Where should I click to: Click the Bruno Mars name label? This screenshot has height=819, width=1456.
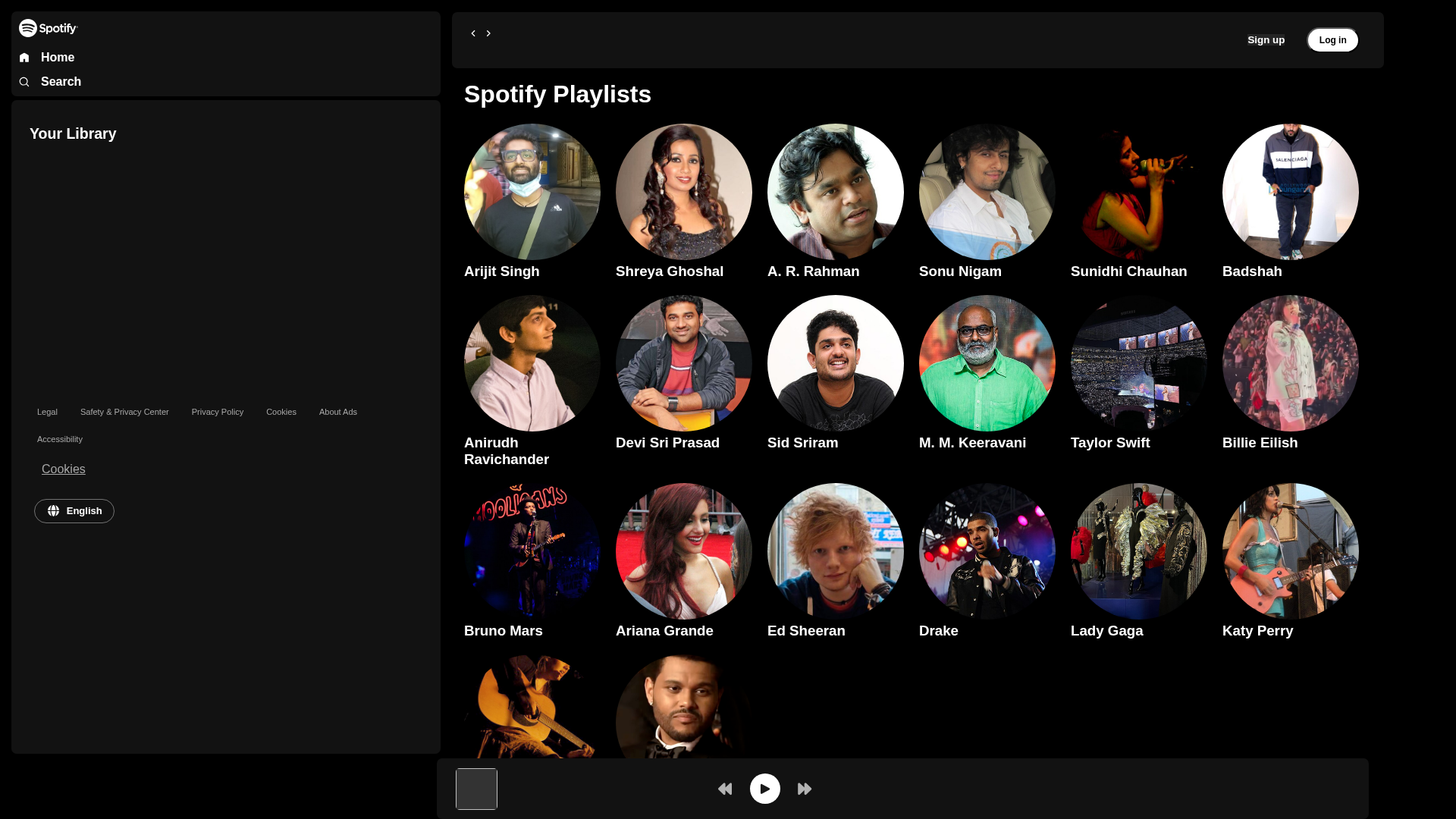pos(504,631)
